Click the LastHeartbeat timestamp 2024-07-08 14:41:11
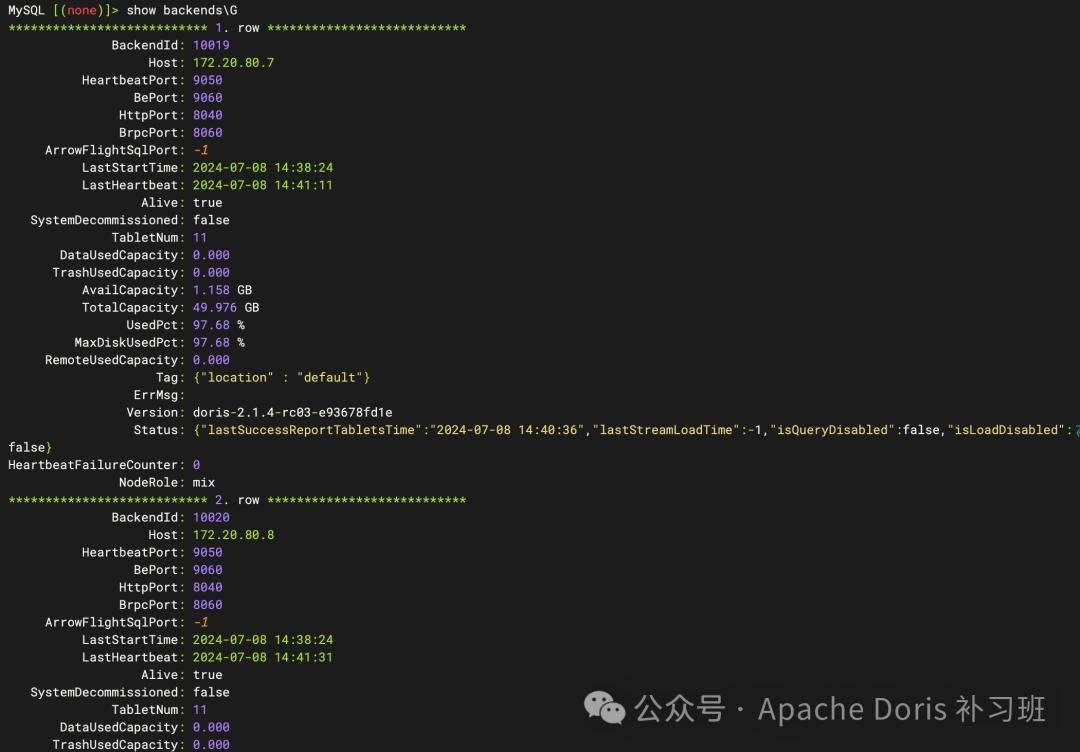The image size is (1080, 752). pyautogui.click(x=264, y=184)
